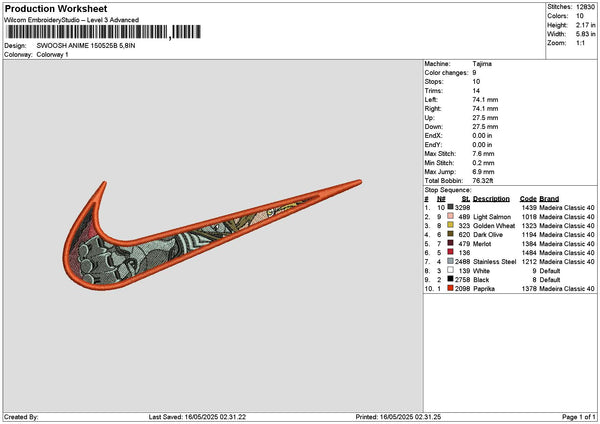
Task: Click the Trims value '14'
Action: (x=476, y=91)
